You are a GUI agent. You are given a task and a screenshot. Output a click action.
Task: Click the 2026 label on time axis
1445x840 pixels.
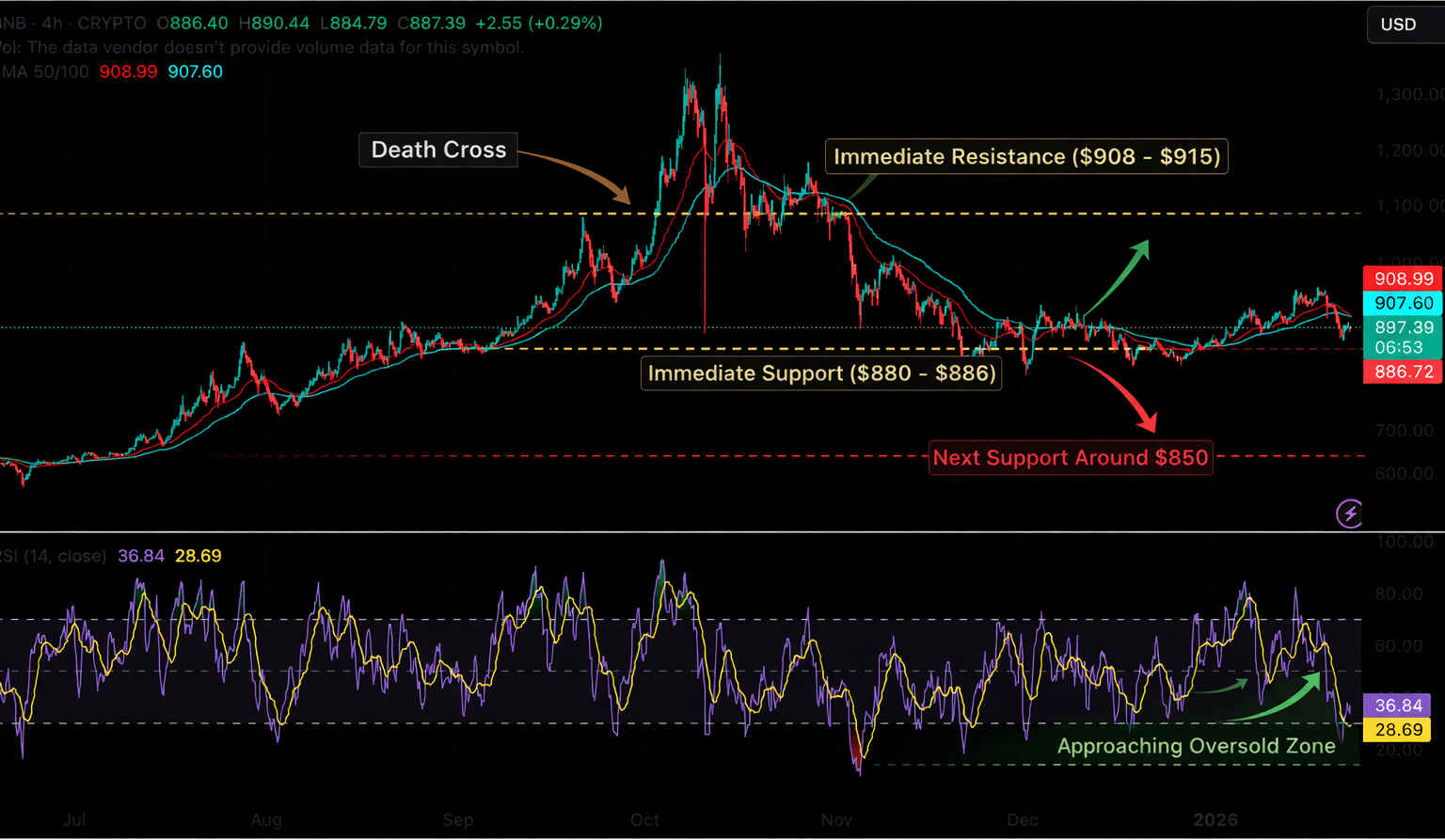coord(1215,820)
